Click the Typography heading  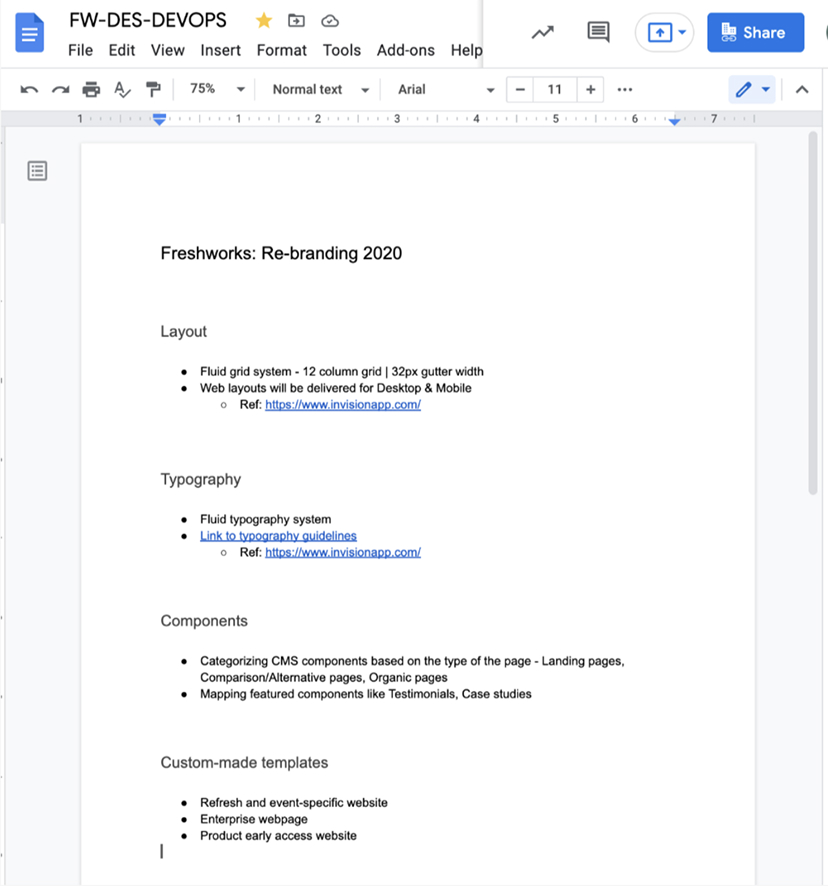[x=201, y=479]
